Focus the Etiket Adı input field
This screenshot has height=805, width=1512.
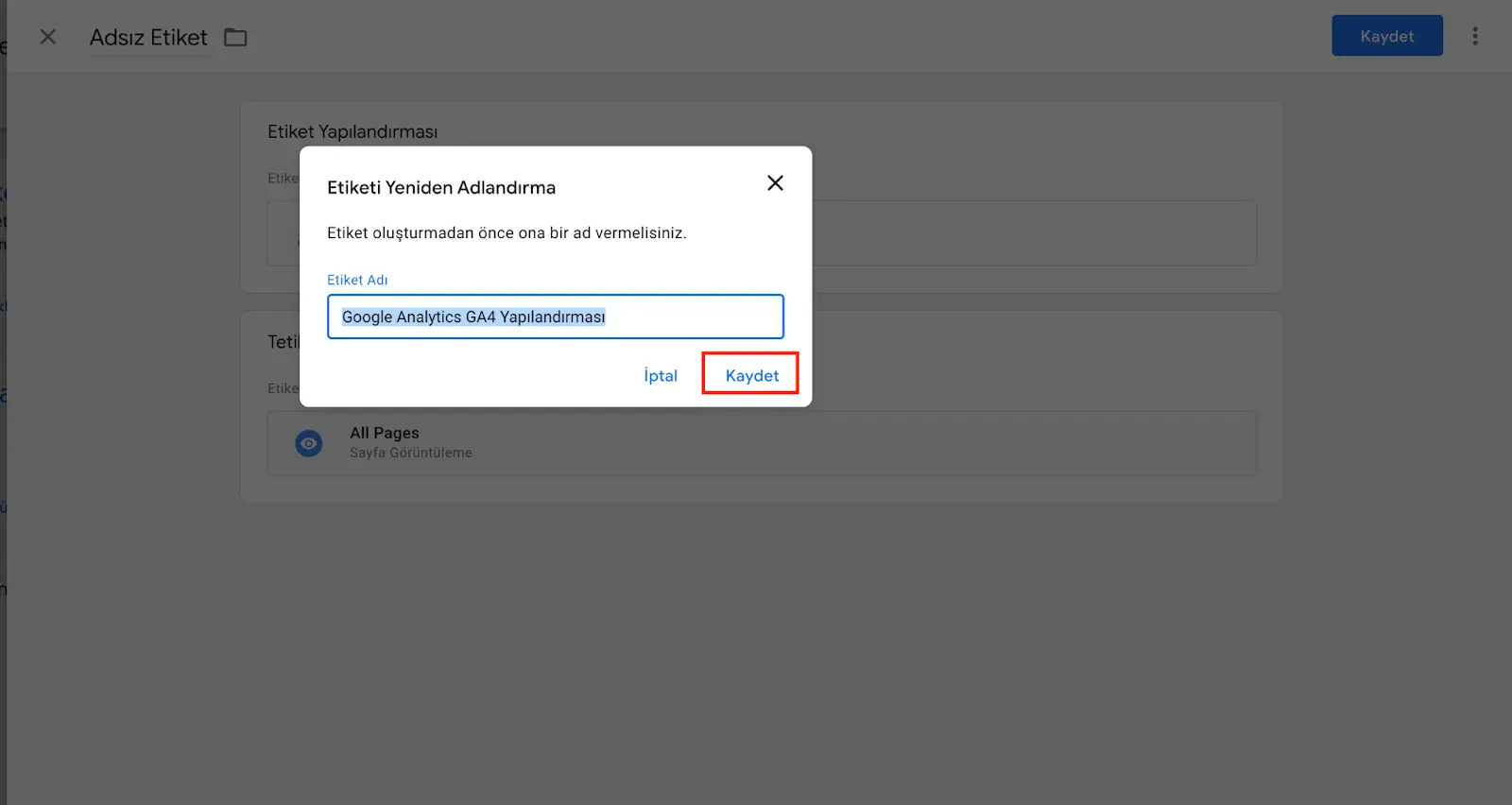[556, 317]
